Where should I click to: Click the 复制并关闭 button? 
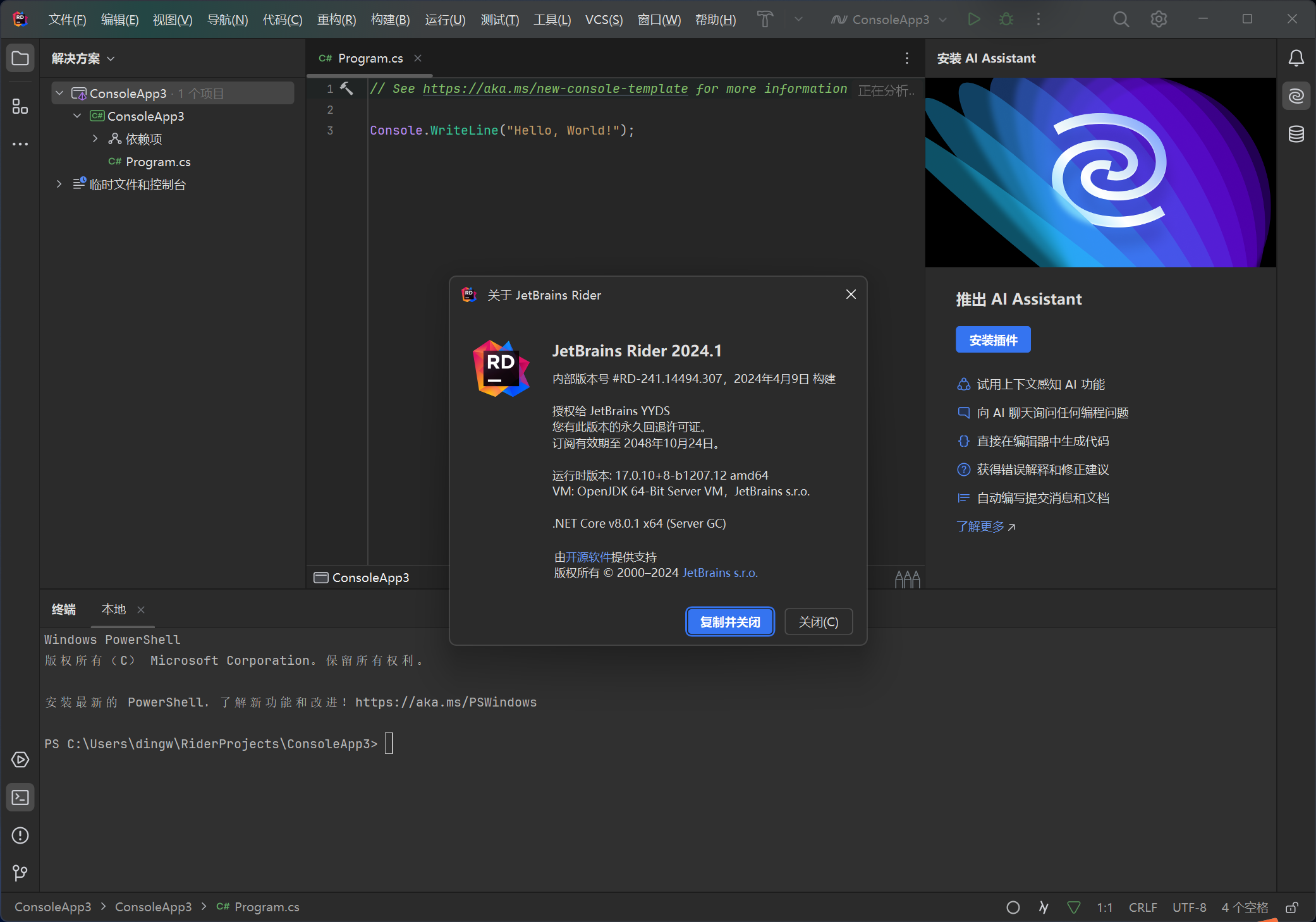tap(729, 622)
